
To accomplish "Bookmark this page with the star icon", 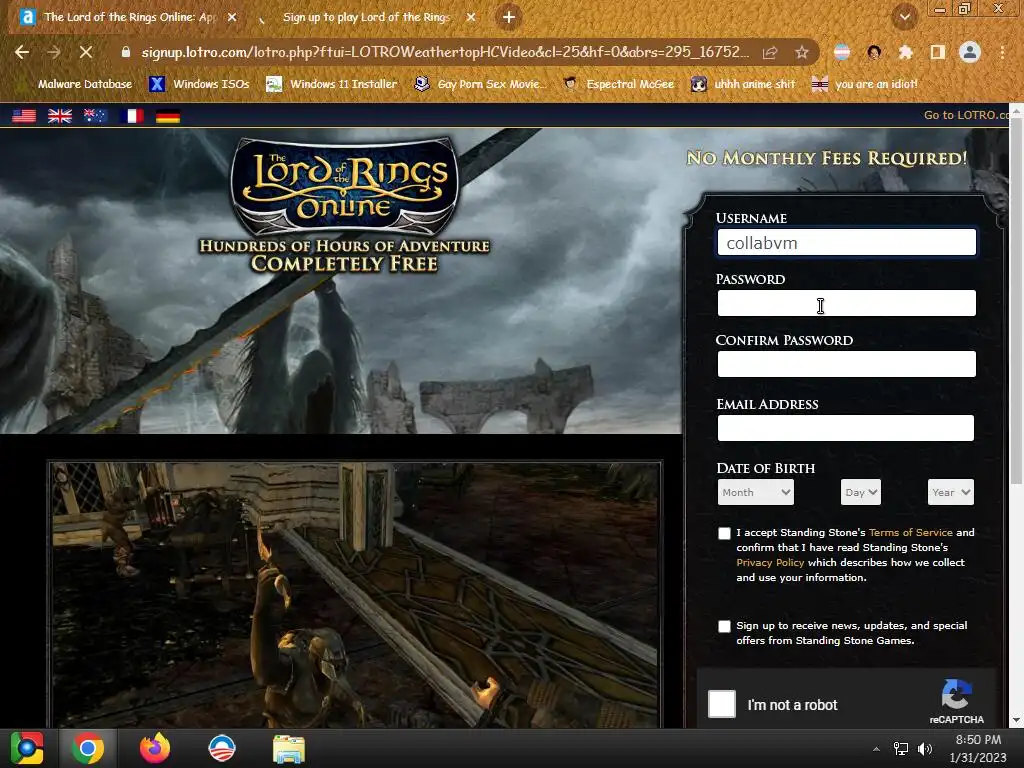I will click(x=802, y=52).
